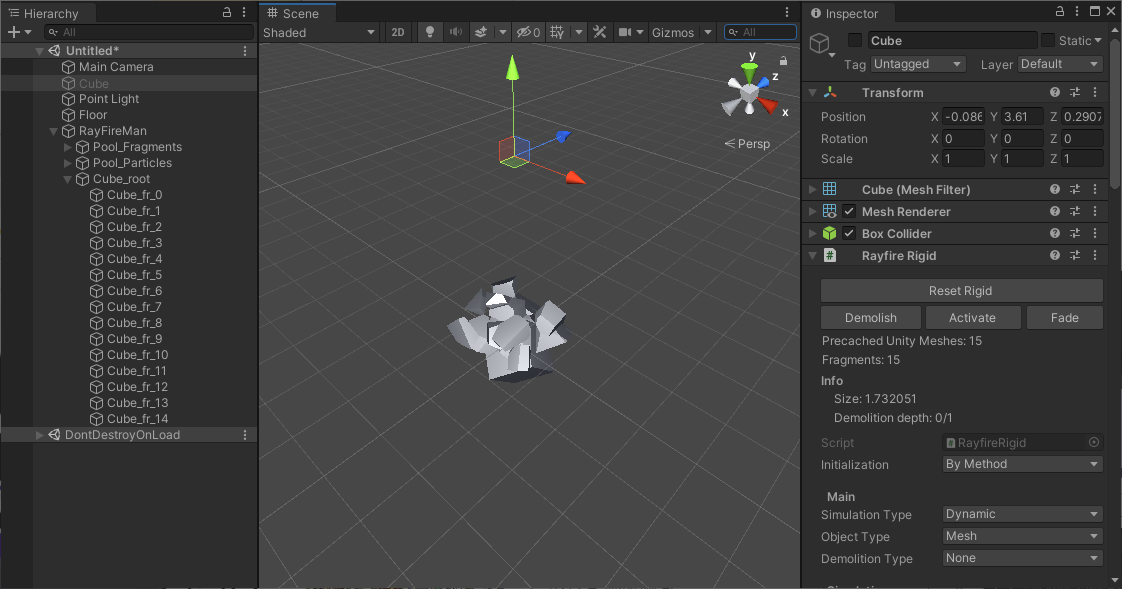1122x589 pixels.
Task: Click the Demolish button
Action: [871, 318]
